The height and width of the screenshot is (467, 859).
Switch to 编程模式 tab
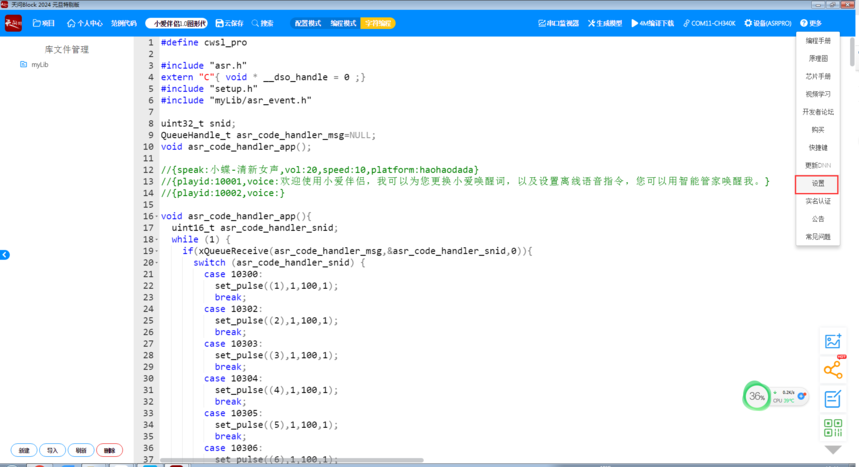pos(343,24)
